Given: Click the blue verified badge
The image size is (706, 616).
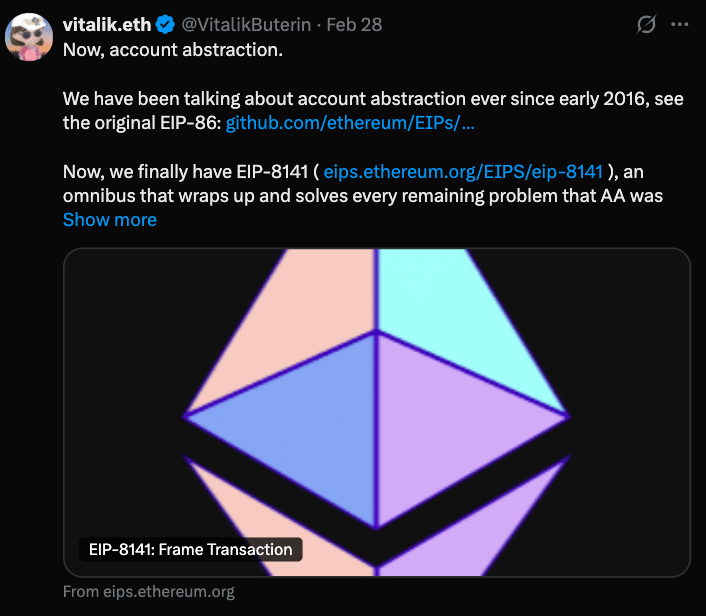Looking at the screenshot, I should pos(165,24).
